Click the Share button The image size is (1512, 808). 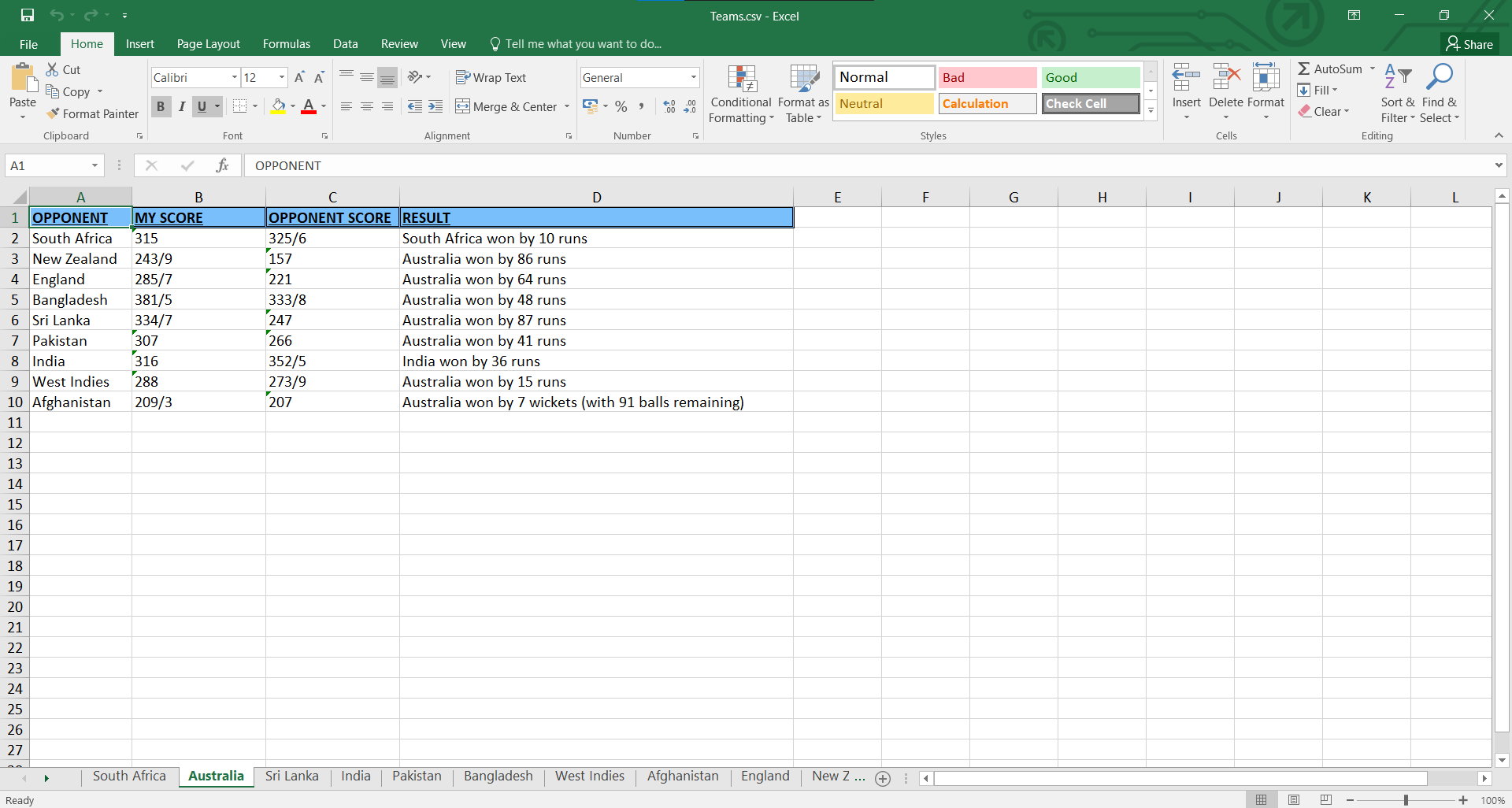click(1472, 43)
